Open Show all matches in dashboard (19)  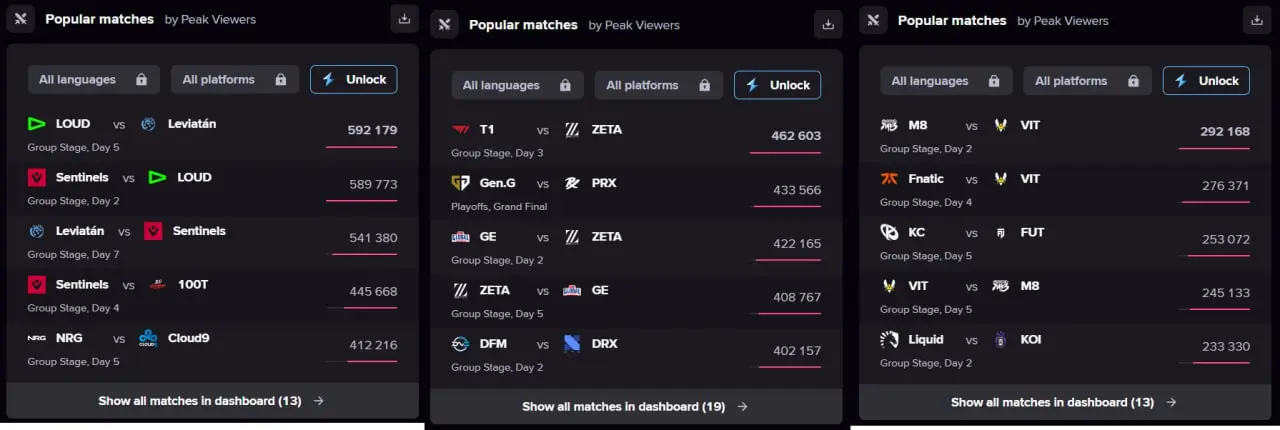(x=636, y=407)
